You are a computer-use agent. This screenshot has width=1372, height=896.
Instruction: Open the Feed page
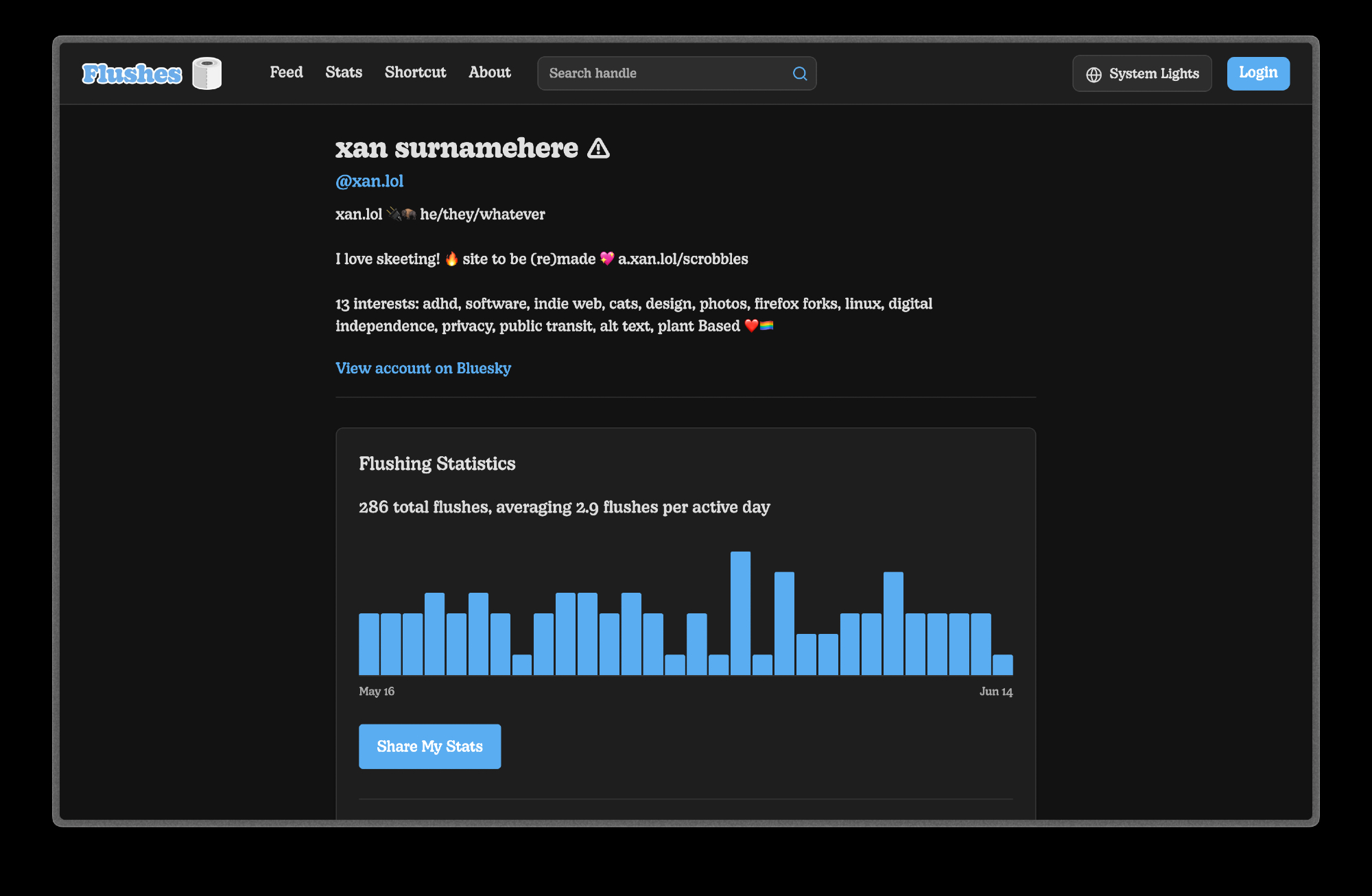[286, 72]
